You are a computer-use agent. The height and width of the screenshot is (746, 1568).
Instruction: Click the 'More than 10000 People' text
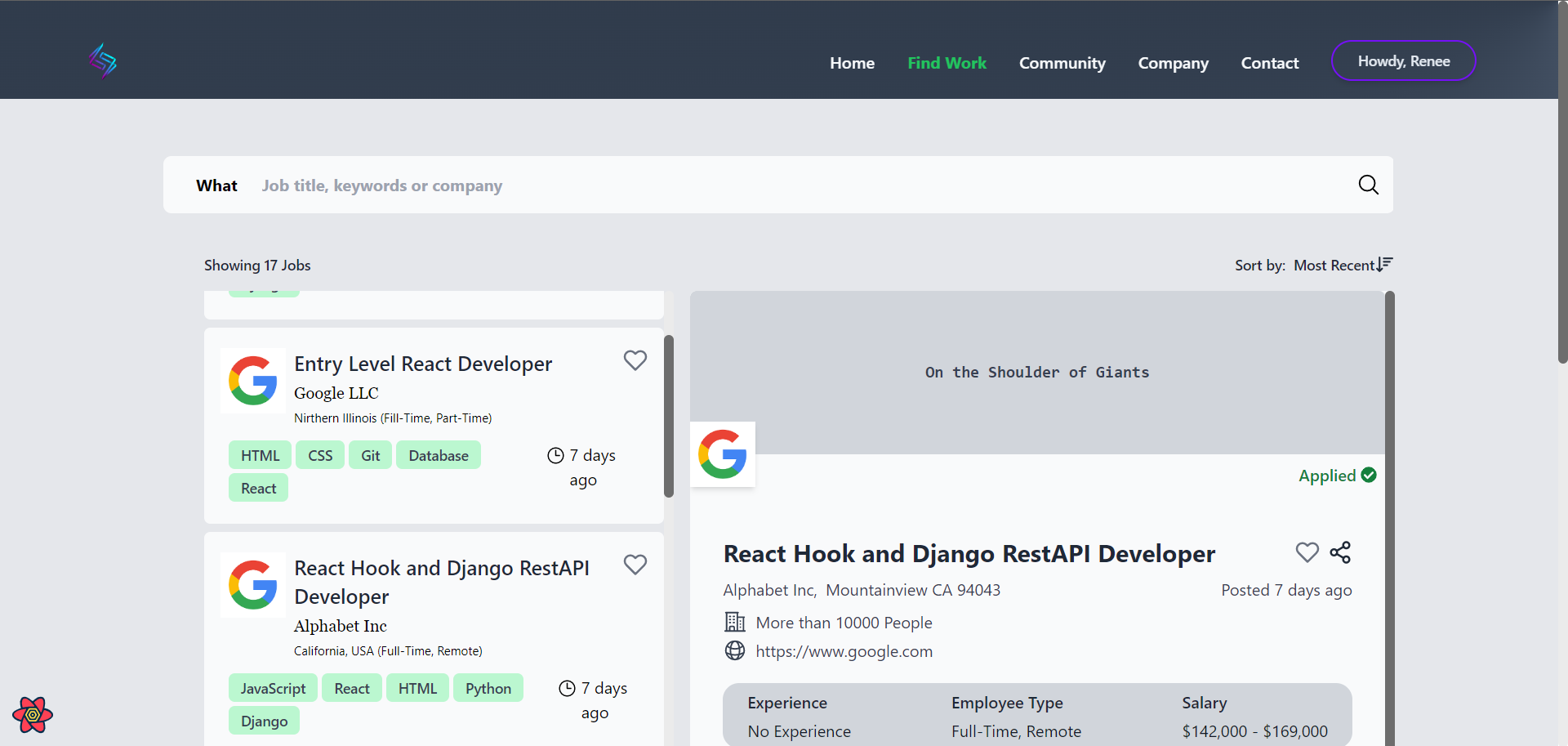[x=844, y=623]
